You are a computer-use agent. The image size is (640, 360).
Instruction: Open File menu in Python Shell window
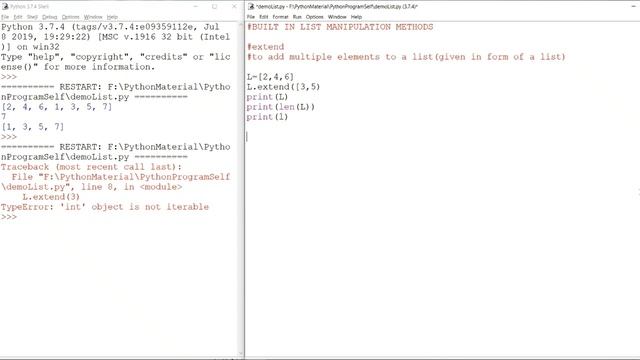click(x=5, y=17)
